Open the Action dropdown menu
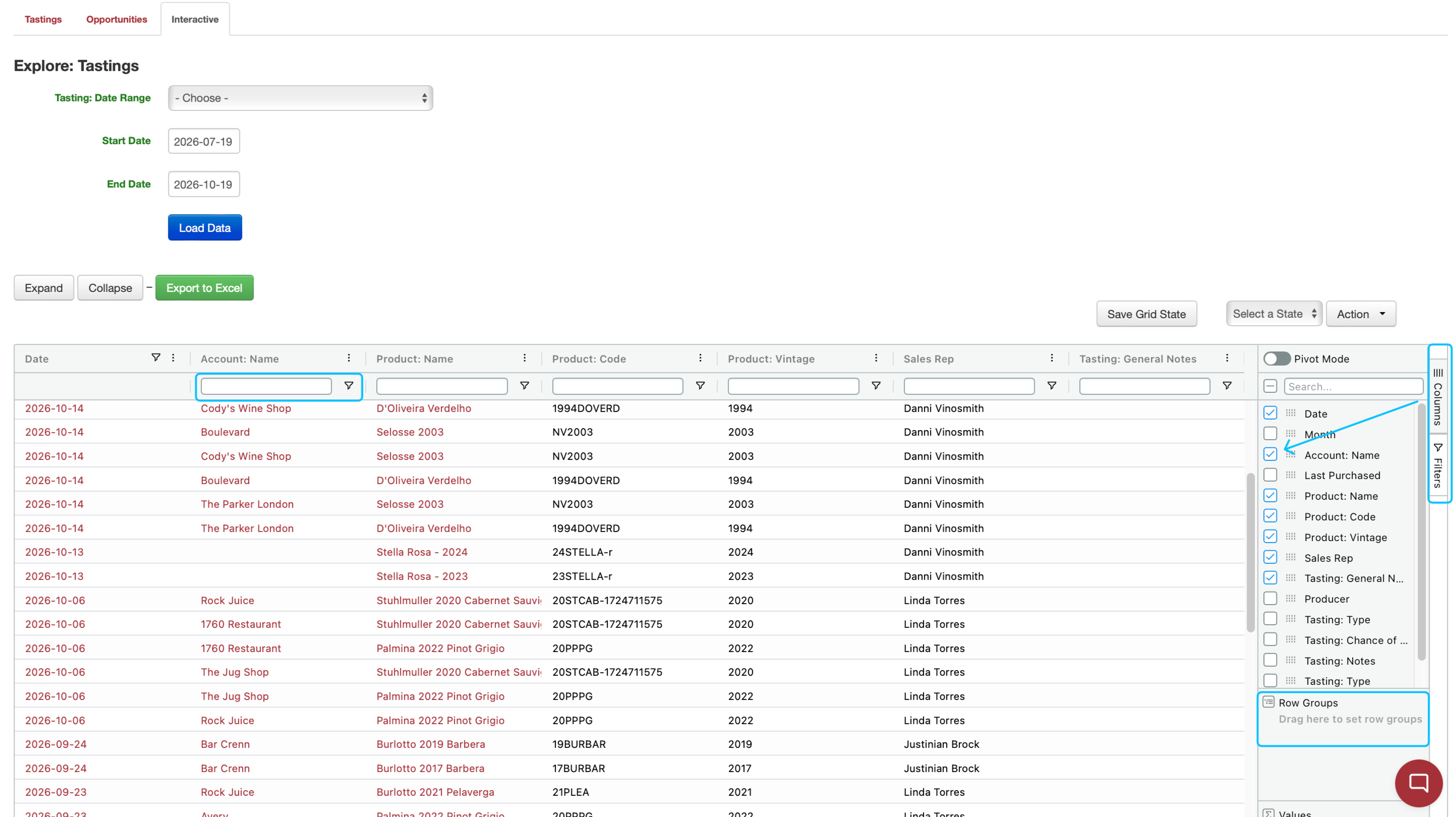Image resolution: width=1456 pixels, height=817 pixels. 1361,314
